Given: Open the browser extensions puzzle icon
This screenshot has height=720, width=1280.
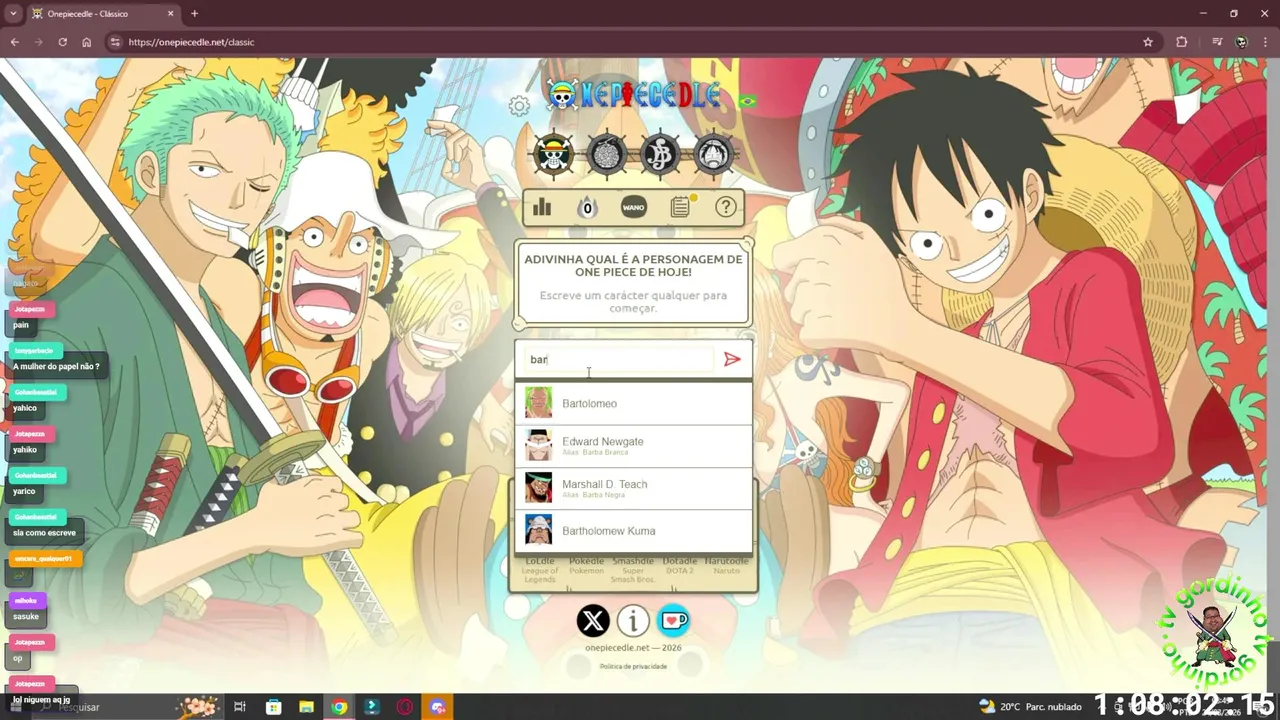Looking at the screenshot, I should tap(1182, 42).
